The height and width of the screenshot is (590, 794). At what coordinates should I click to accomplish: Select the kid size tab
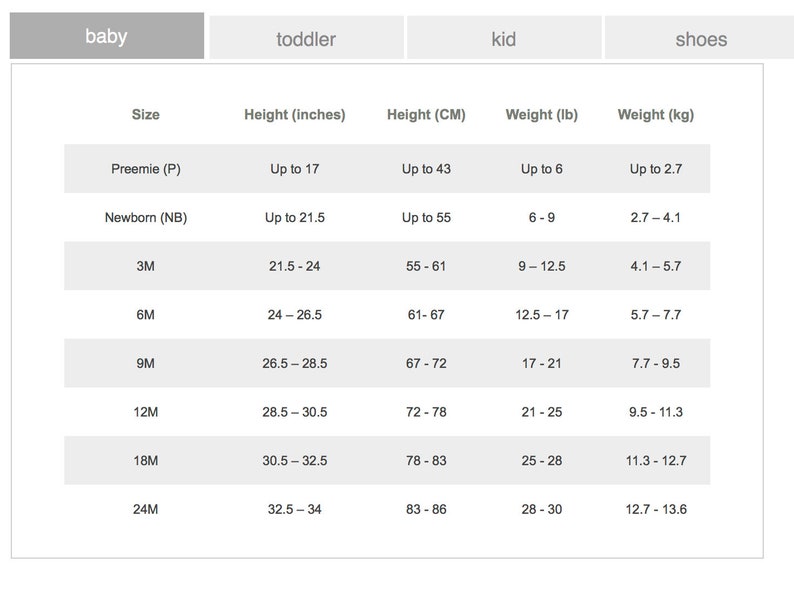[x=504, y=38]
